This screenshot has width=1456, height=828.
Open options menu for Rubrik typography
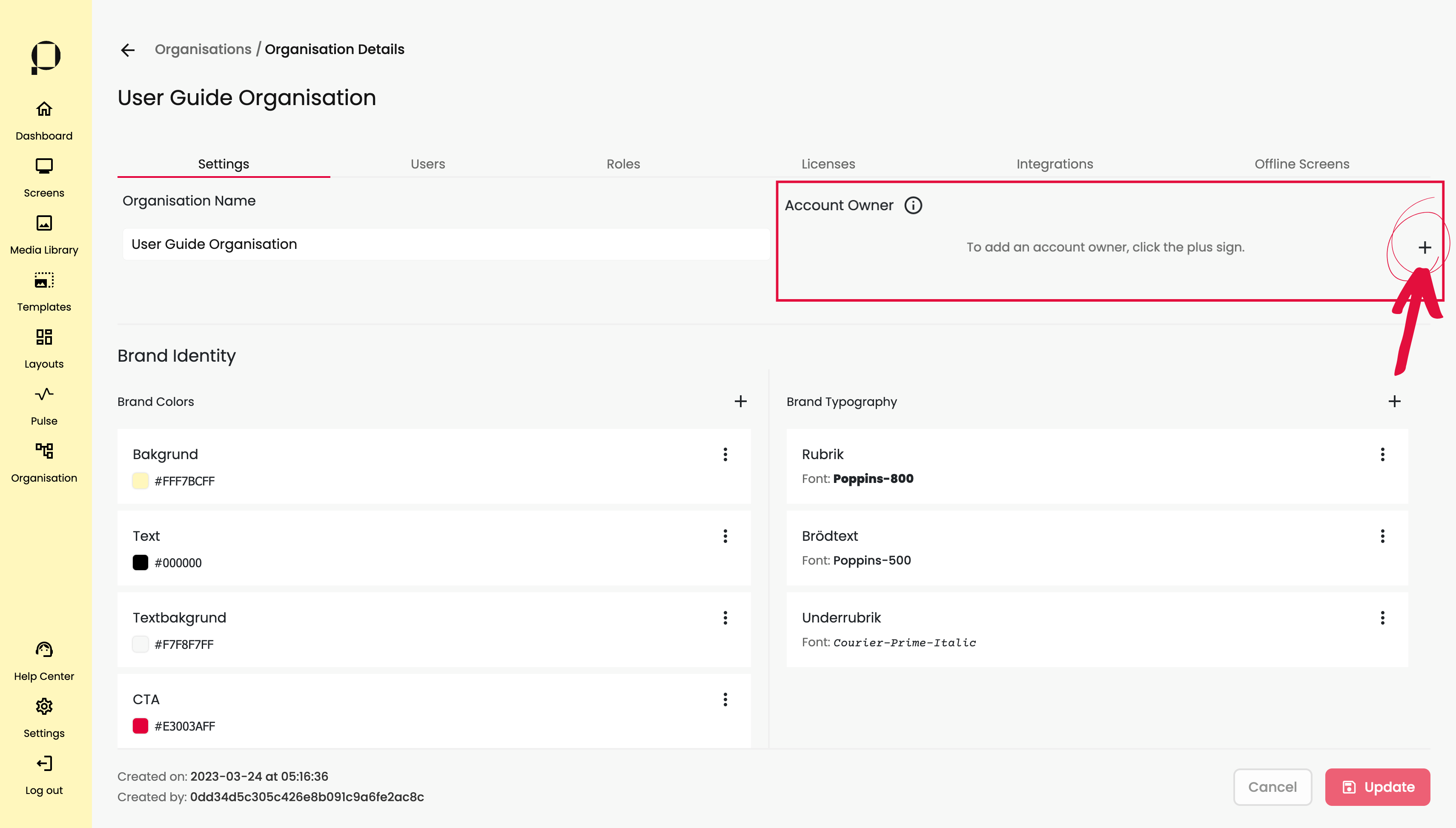click(x=1382, y=454)
